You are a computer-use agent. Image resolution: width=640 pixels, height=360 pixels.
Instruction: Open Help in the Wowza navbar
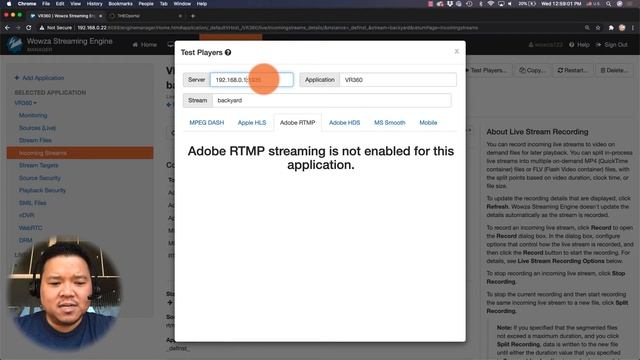[x=579, y=44]
